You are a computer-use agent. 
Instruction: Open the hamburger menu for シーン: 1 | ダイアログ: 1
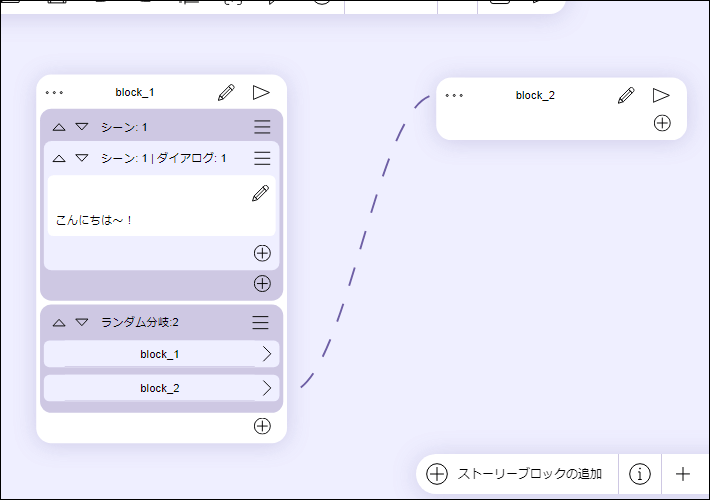(x=262, y=158)
